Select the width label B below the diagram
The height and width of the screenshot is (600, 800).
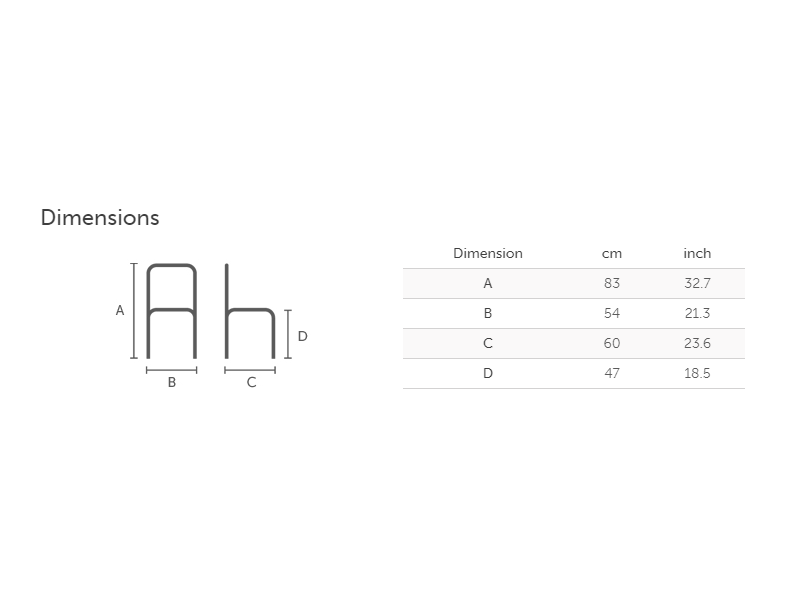coord(172,382)
